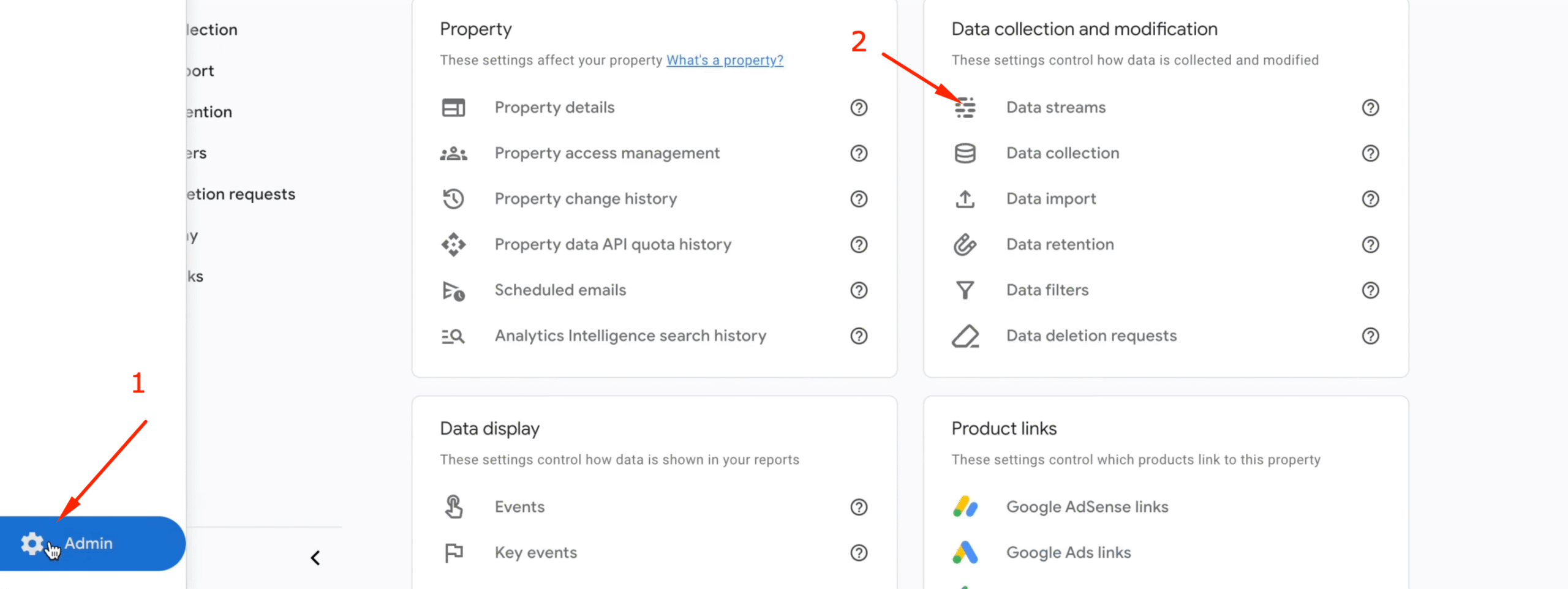Click the Data import upload icon
The width and height of the screenshot is (1568, 589).
[965, 199]
